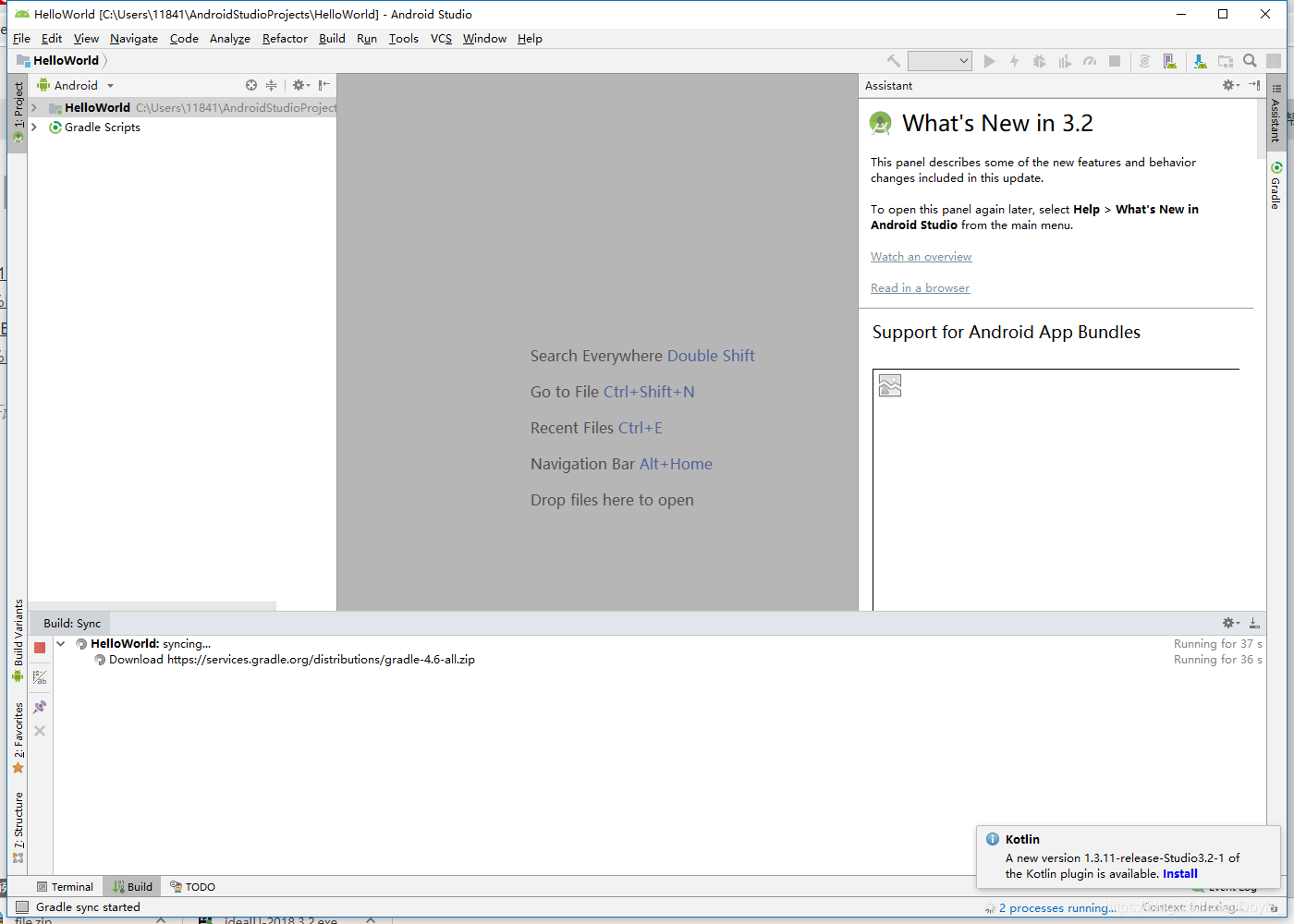Toggle the 7: Structure side tab
This screenshot has width=1294, height=924.
pyautogui.click(x=18, y=827)
